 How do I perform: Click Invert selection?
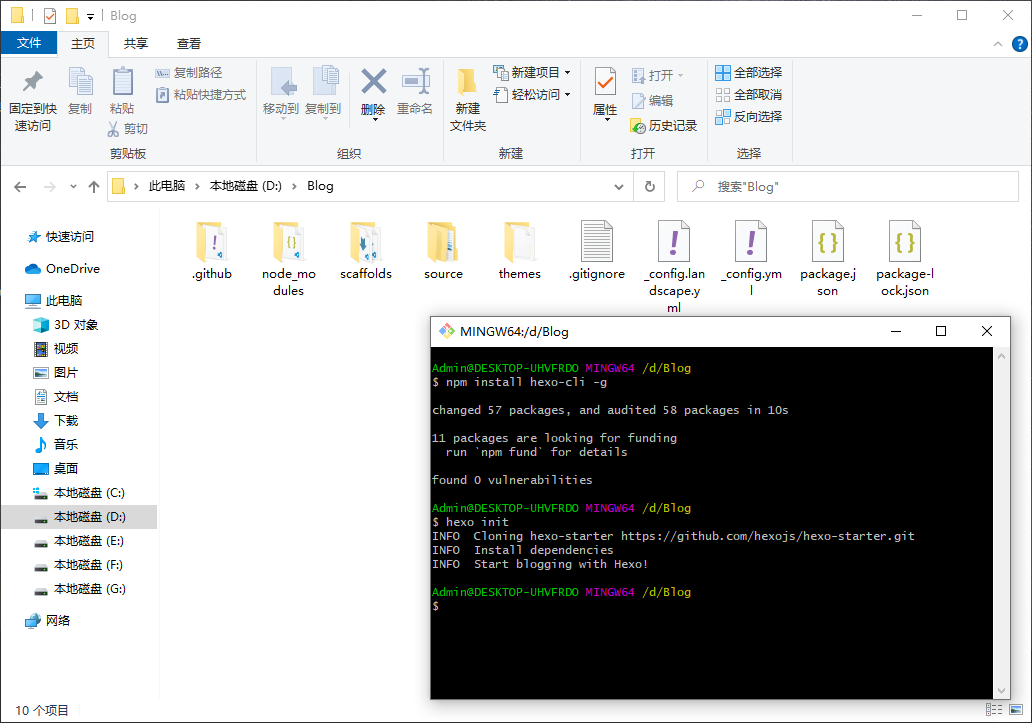pos(749,116)
